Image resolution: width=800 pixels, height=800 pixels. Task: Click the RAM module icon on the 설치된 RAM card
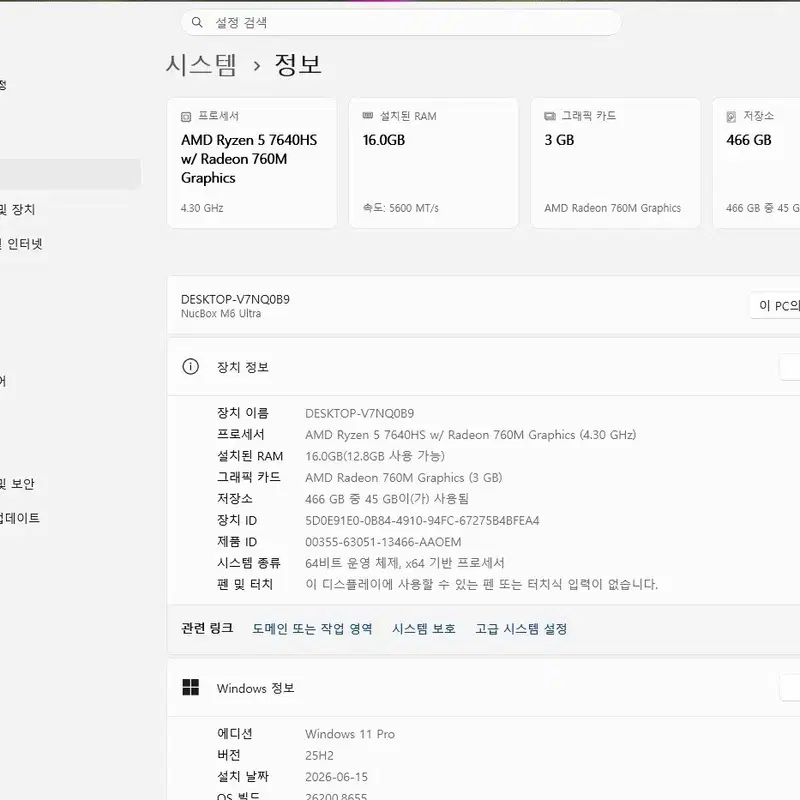pos(368,116)
